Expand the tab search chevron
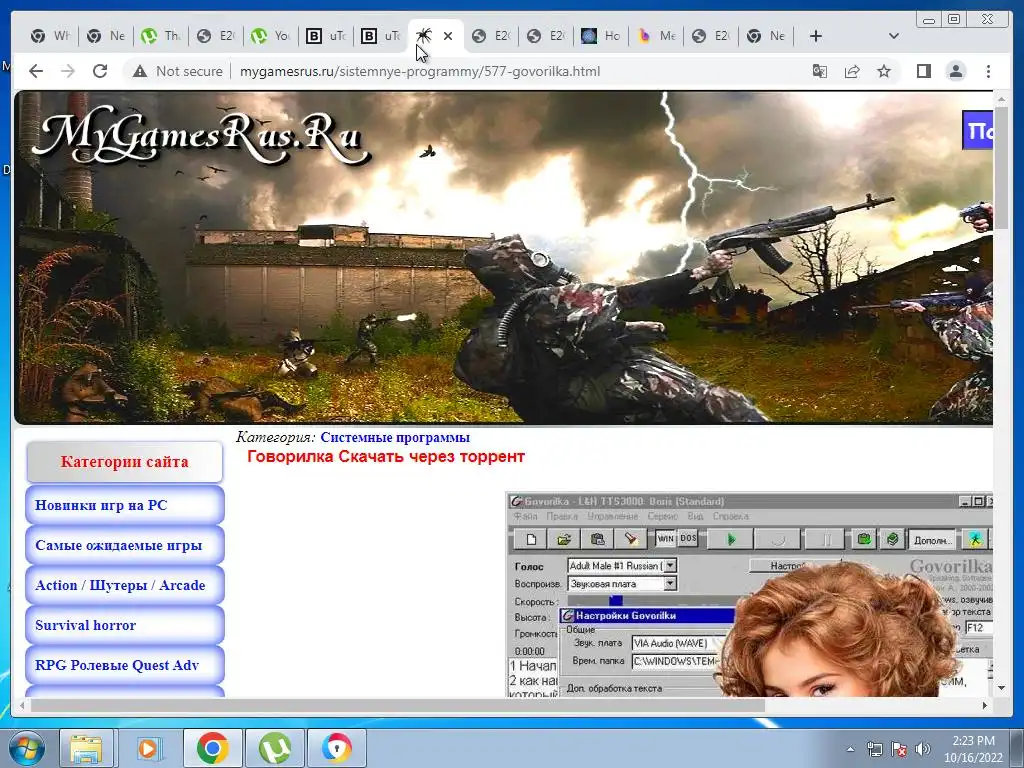Screen dimensions: 1024x768 (x=893, y=36)
